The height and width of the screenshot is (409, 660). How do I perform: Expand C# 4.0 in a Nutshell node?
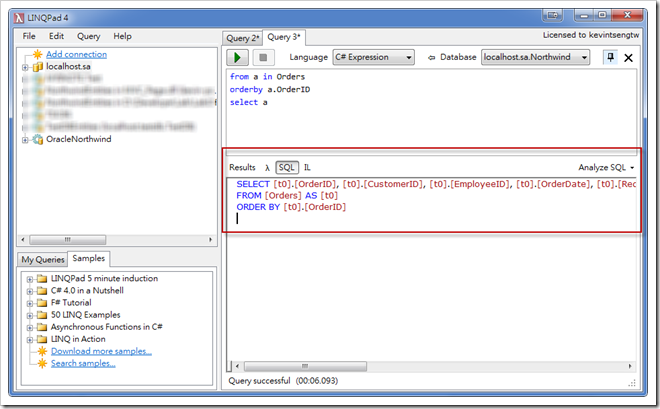point(30,291)
